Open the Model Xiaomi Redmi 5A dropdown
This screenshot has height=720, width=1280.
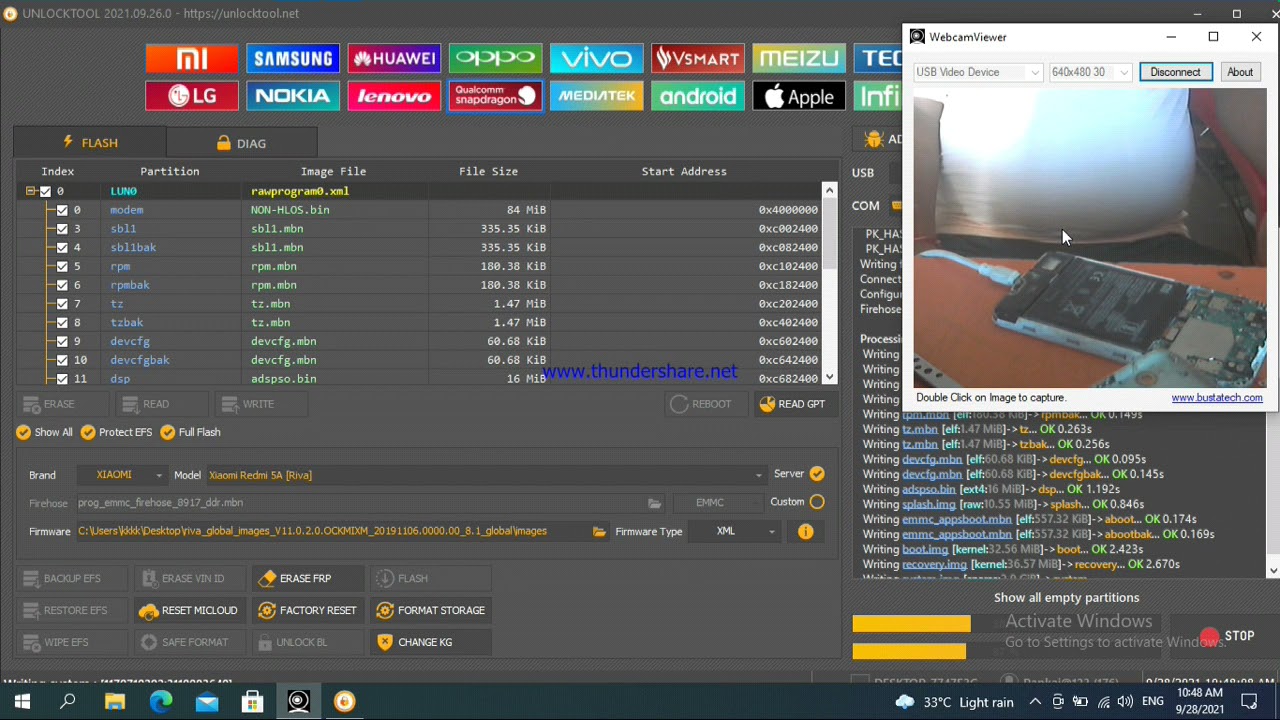[x=485, y=475]
